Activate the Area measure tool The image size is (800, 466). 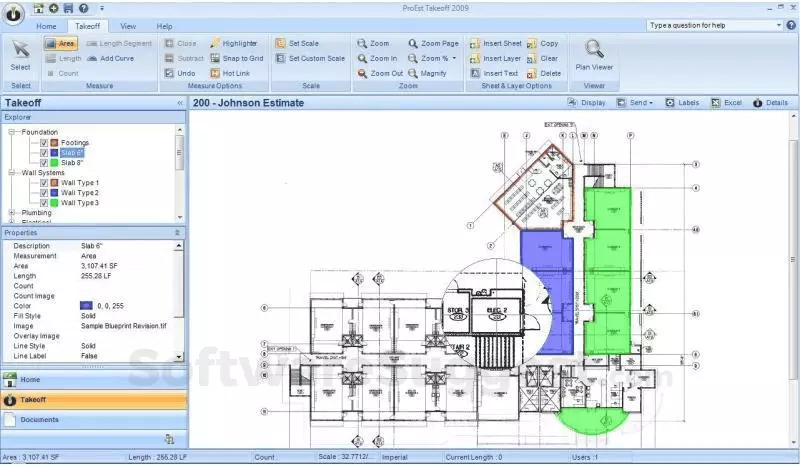[60, 43]
